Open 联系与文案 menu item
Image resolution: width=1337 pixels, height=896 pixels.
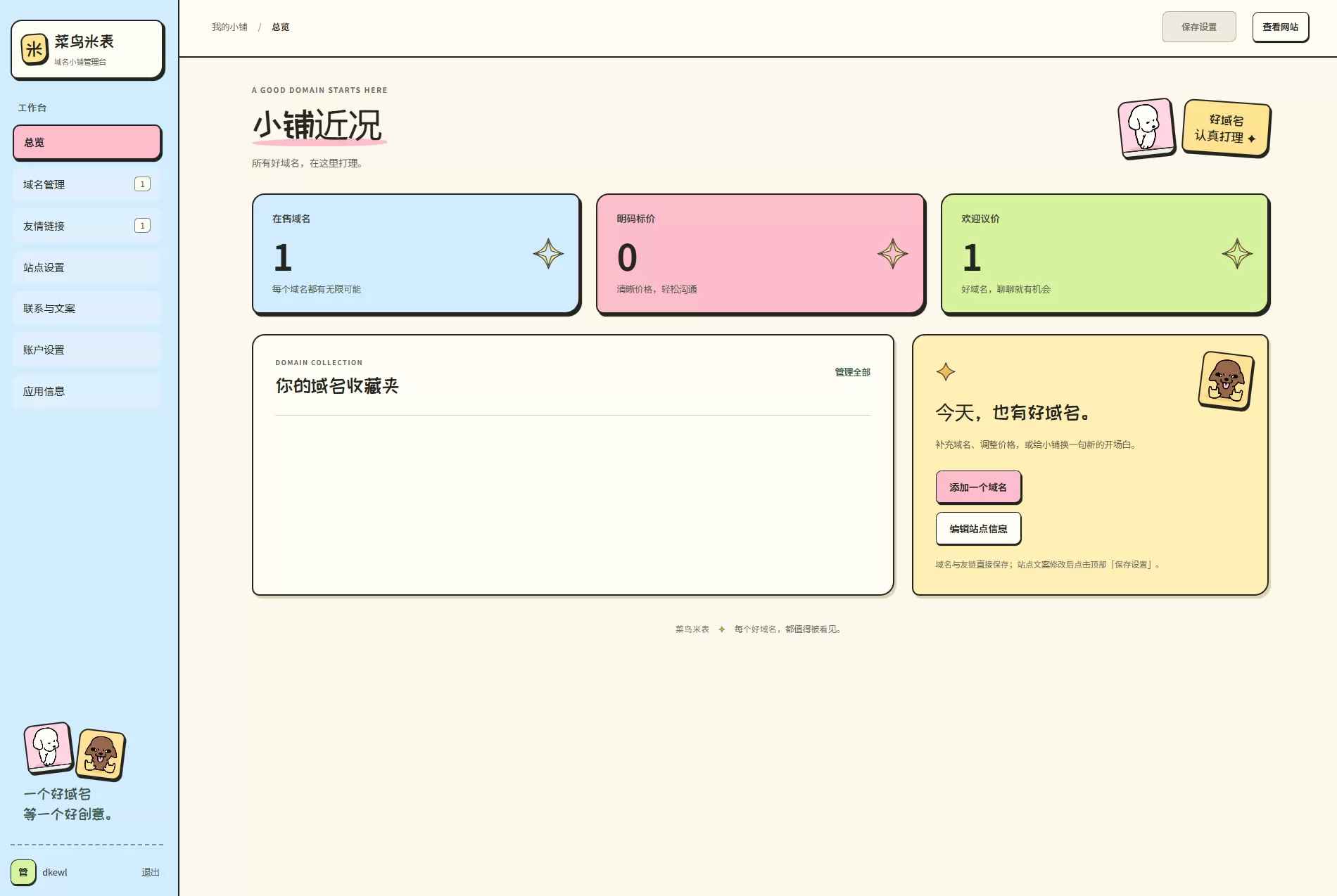tap(87, 308)
